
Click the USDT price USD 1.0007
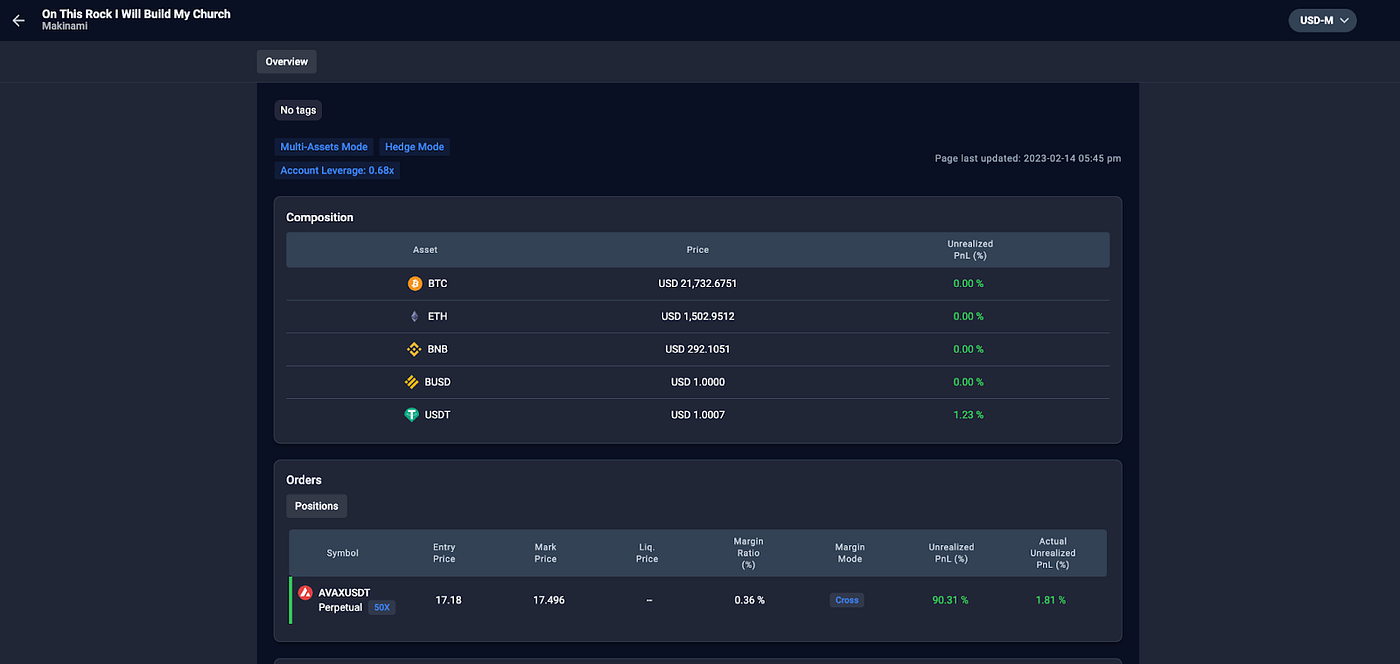tap(698, 415)
